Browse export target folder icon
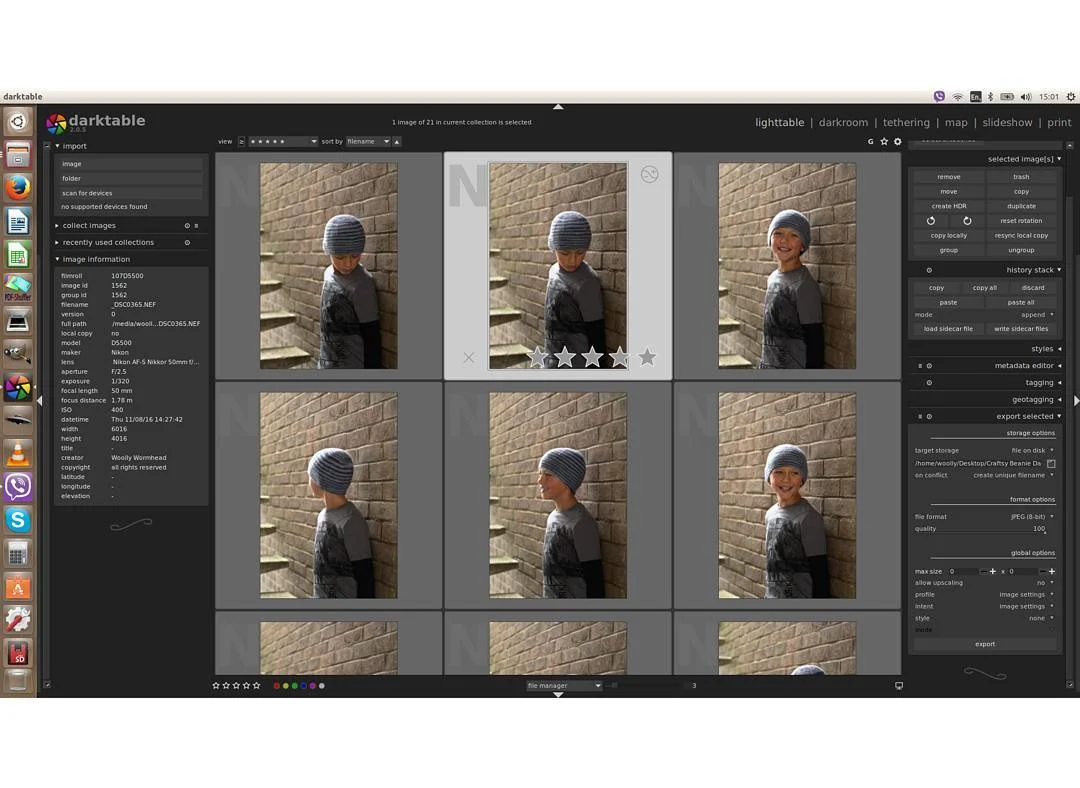This screenshot has width=1080, height=788. click(x=1050, y=464)
